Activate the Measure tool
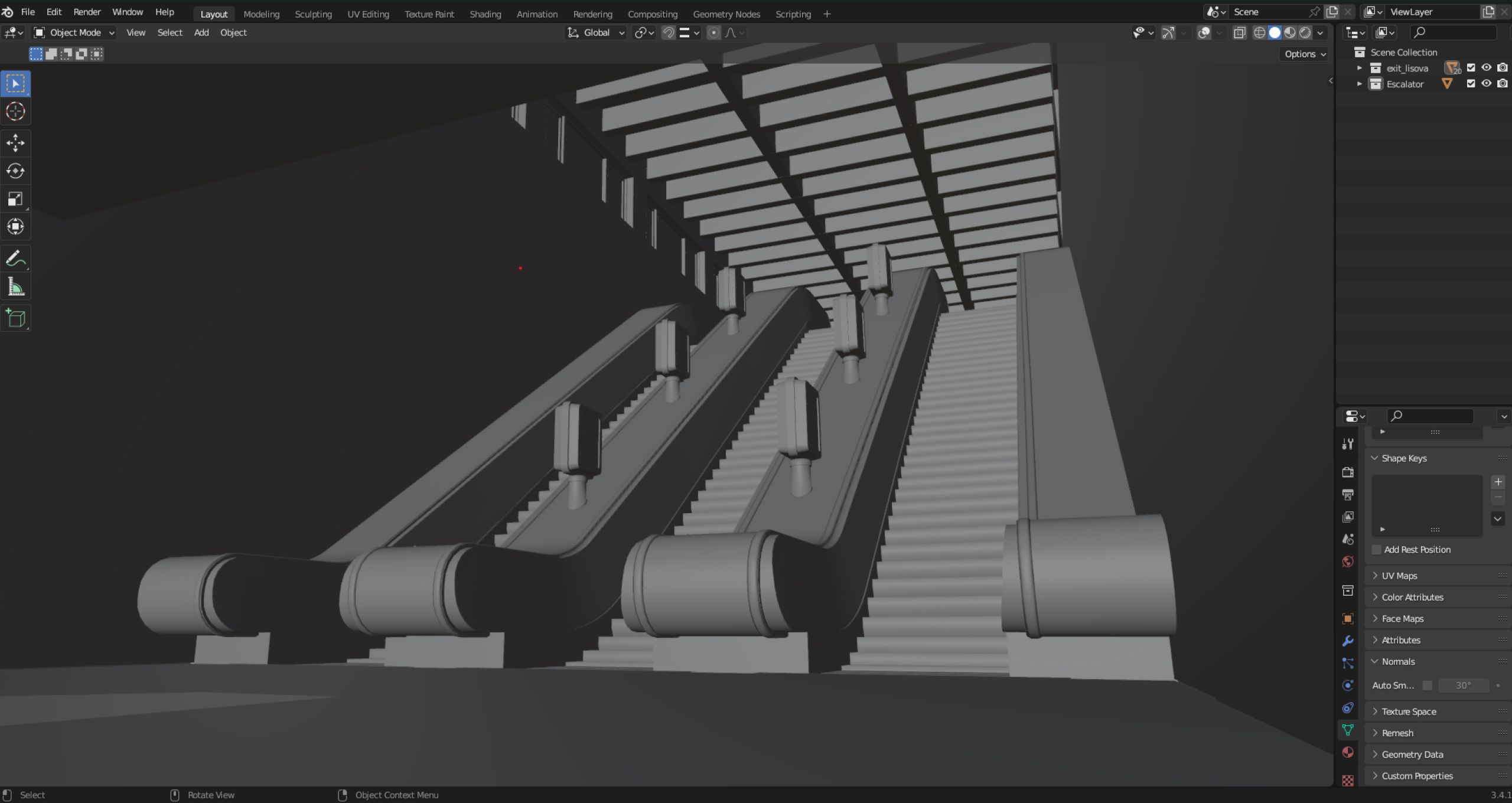 (x=15, y=288)
